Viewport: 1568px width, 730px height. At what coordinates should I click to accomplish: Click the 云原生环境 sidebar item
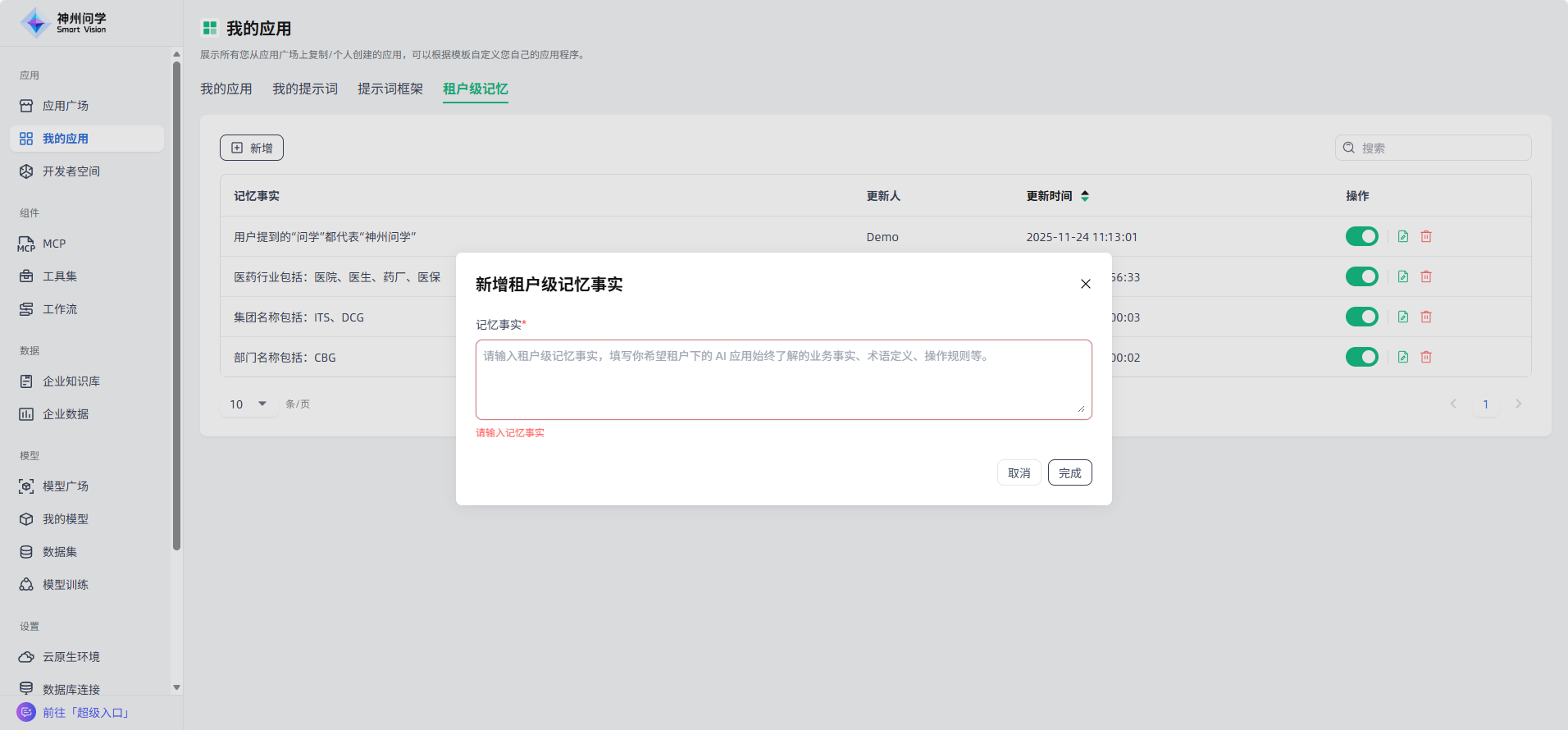[x=71, y=657]
